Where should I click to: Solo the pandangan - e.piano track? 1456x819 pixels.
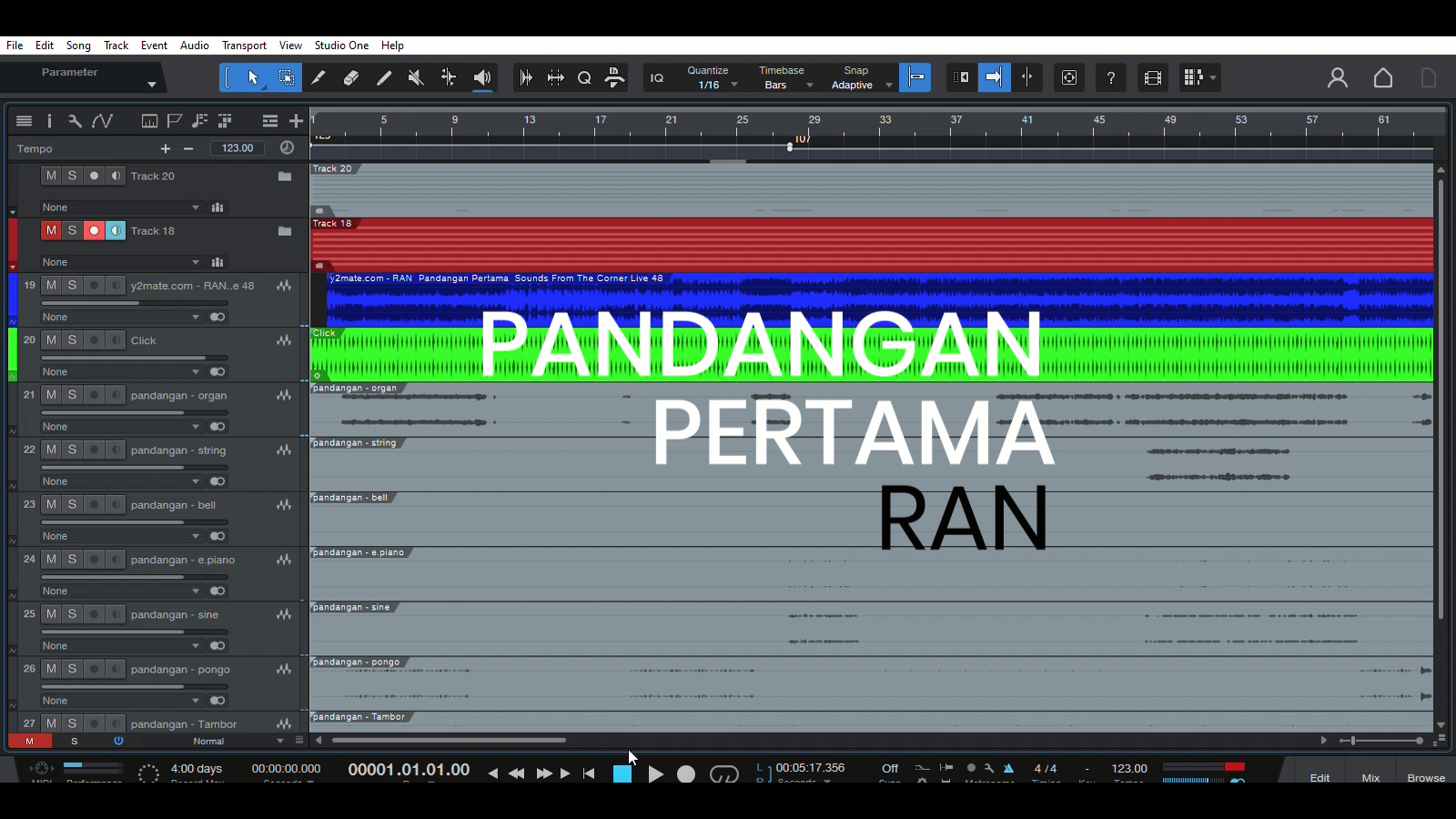[x=72, y=560]
